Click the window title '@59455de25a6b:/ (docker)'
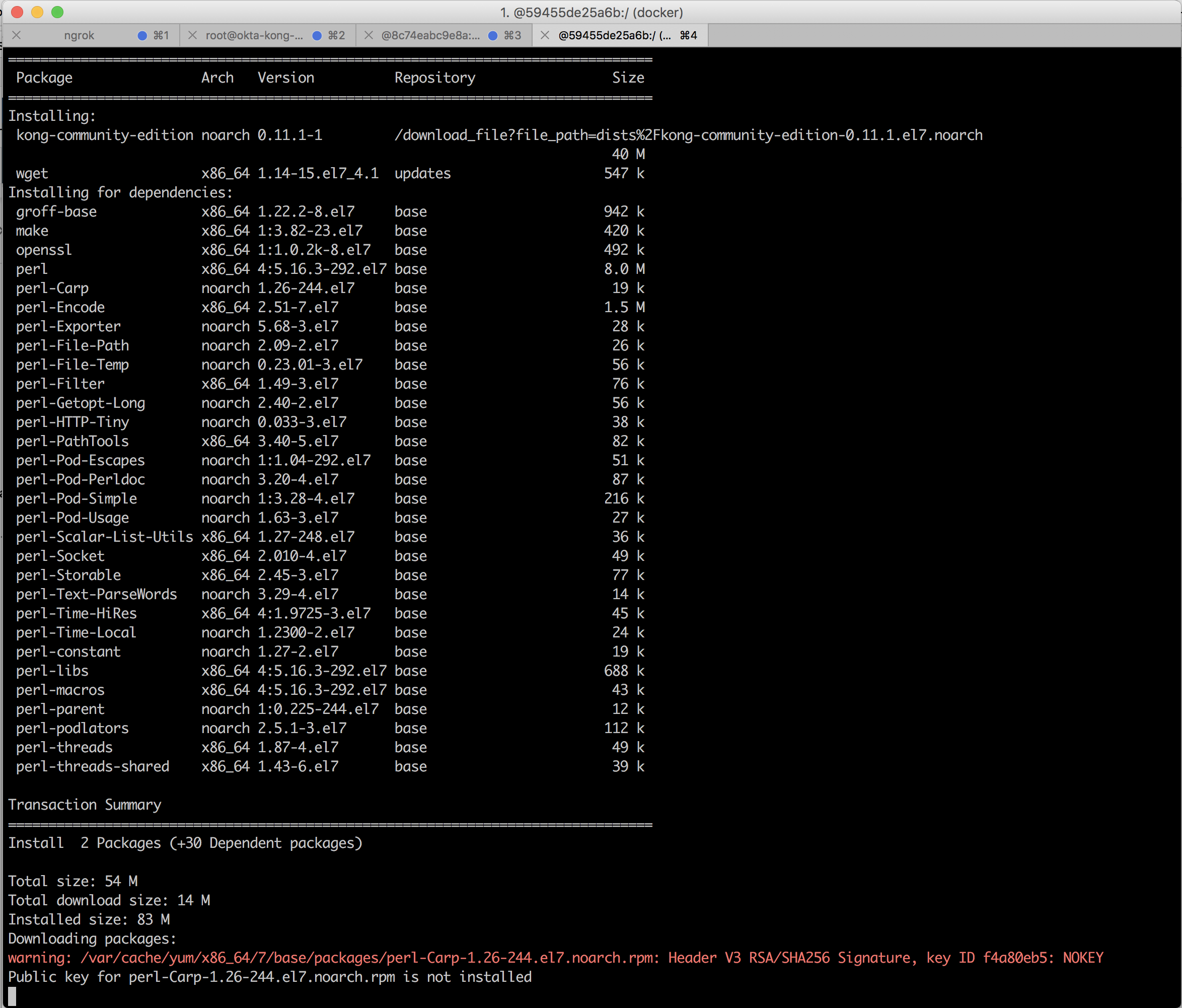1182x1008 pixels. point(591,12)
